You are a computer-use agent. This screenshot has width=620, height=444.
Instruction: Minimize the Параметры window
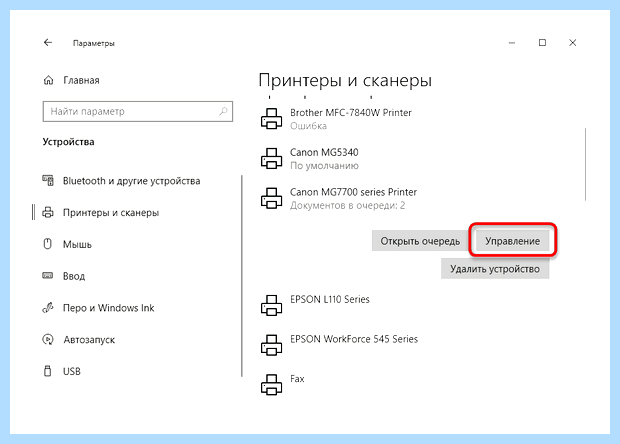(x=512, y=43)
